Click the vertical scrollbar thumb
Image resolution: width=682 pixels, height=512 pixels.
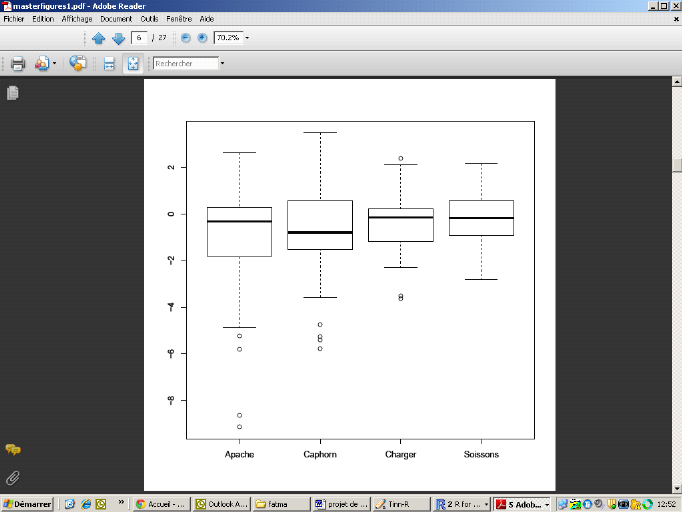677,165
